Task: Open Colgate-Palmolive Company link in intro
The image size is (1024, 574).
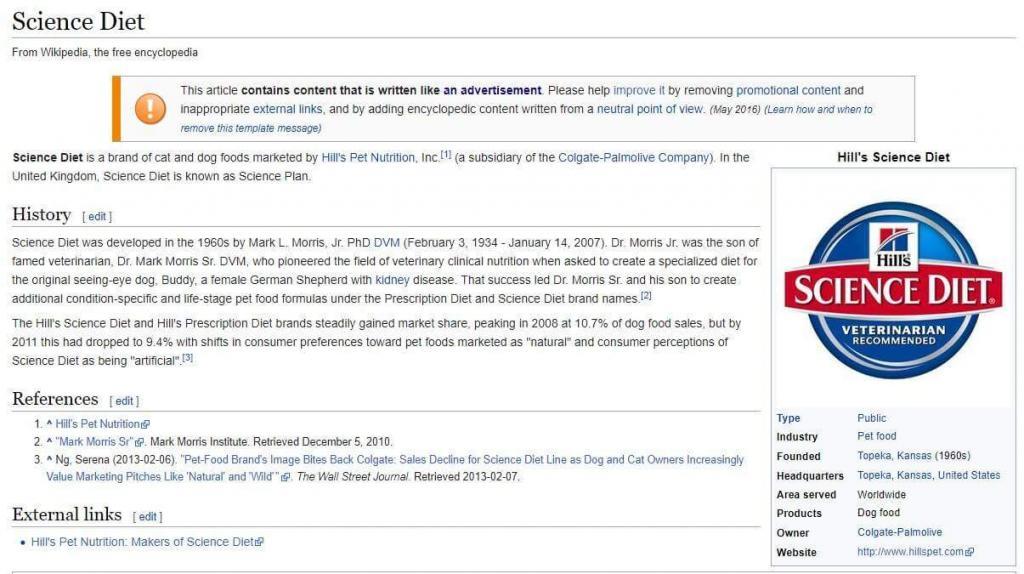Action: pyautogui.click(x=633, y=157)
